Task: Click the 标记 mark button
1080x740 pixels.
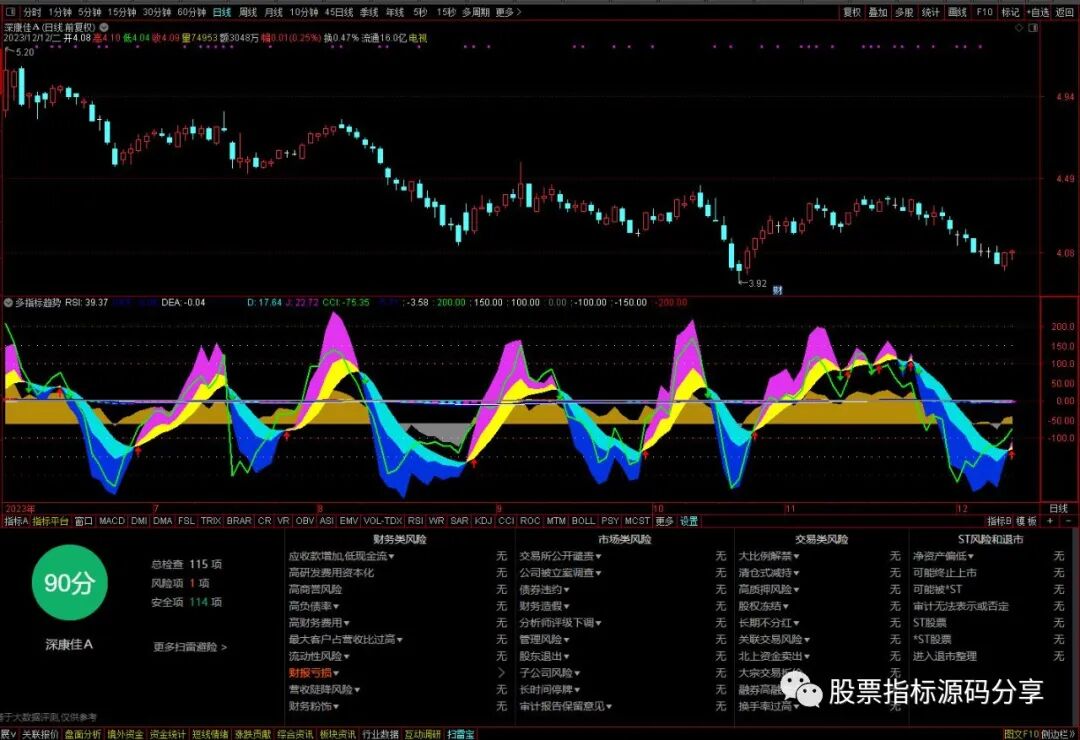Action: (x=1010, y=12)
